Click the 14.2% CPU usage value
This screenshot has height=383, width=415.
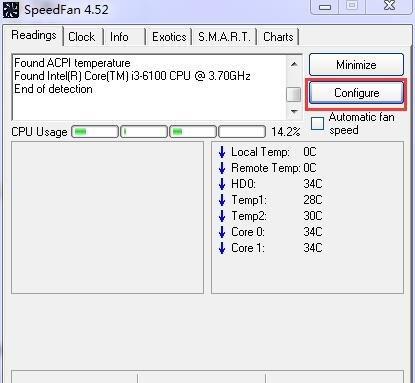coord(286,132)
